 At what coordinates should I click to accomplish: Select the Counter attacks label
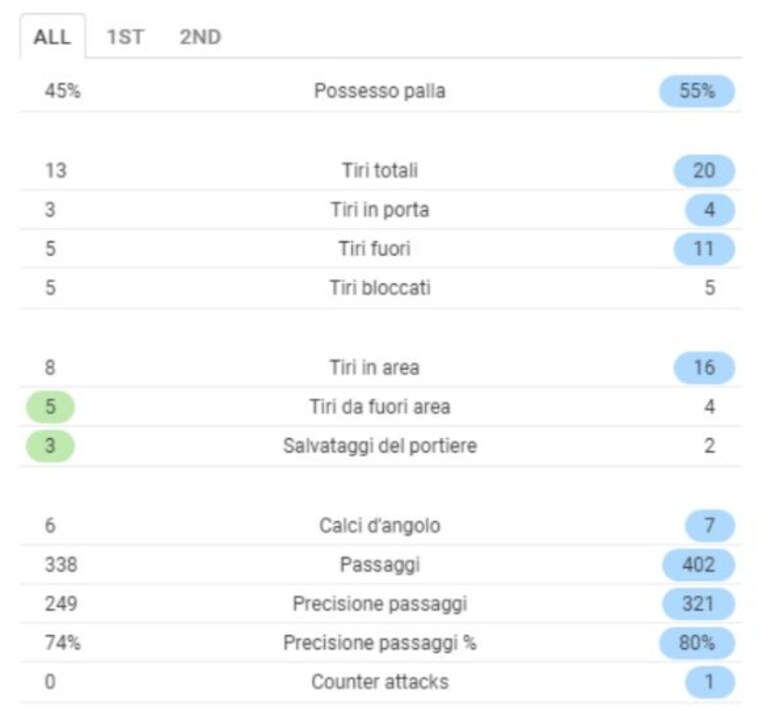click(380, 682)
